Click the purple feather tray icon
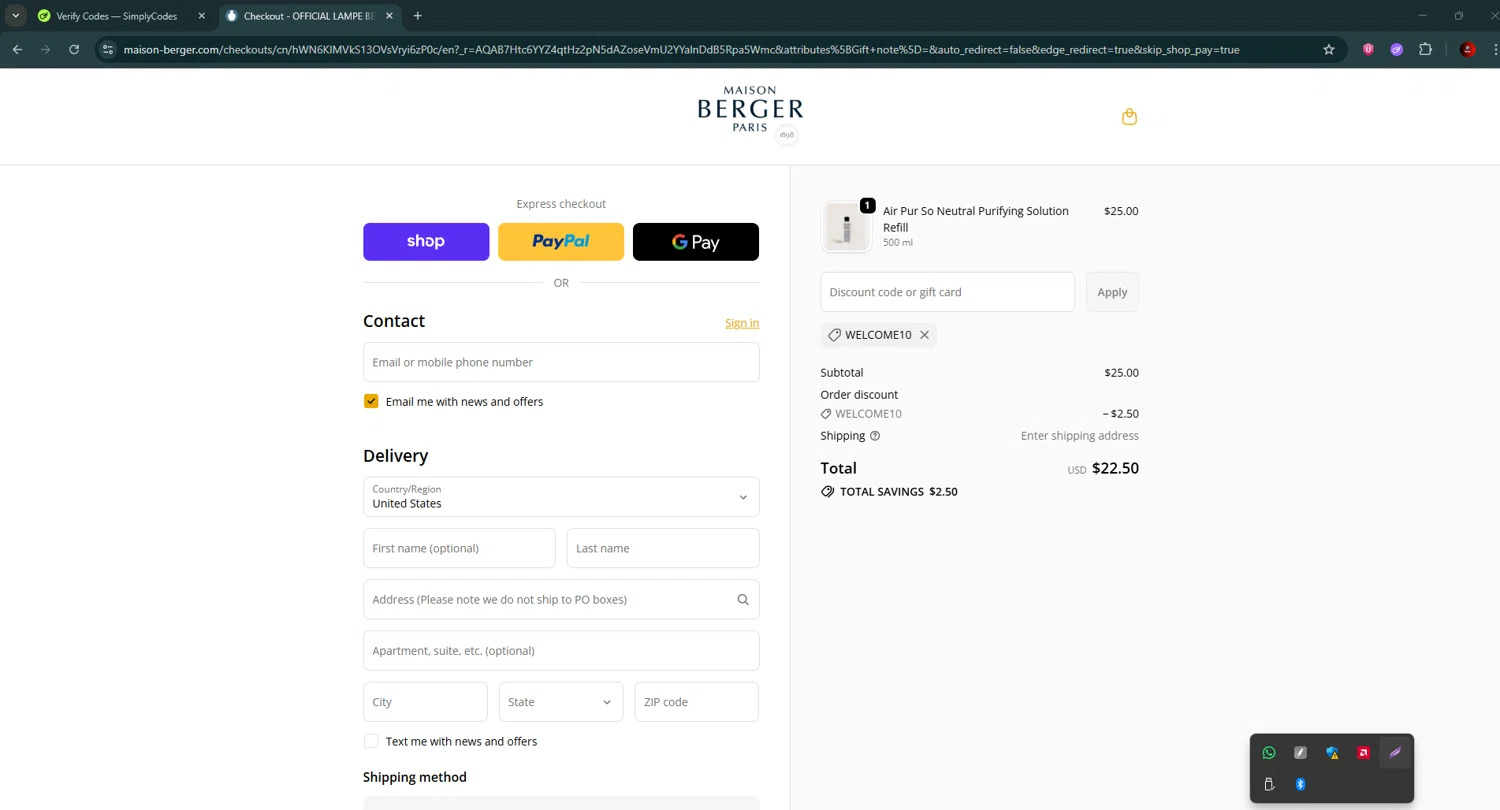Viewport: 1500px width, 810px height. 1395,753
